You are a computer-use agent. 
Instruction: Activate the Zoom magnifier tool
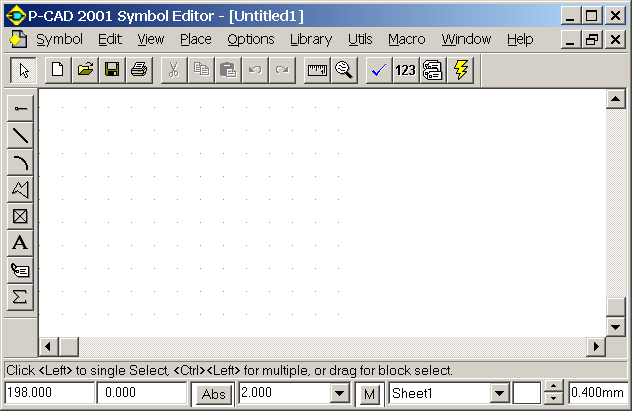tap(344, 70)
